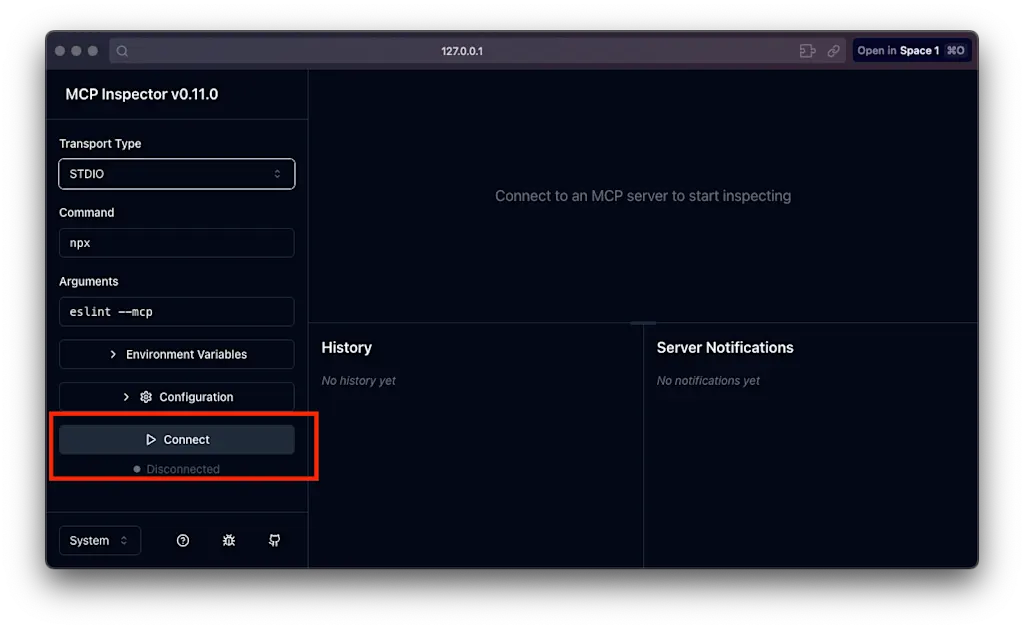1024x629 pixels.
Task: Click the Connect button
Action: point(176,440)
